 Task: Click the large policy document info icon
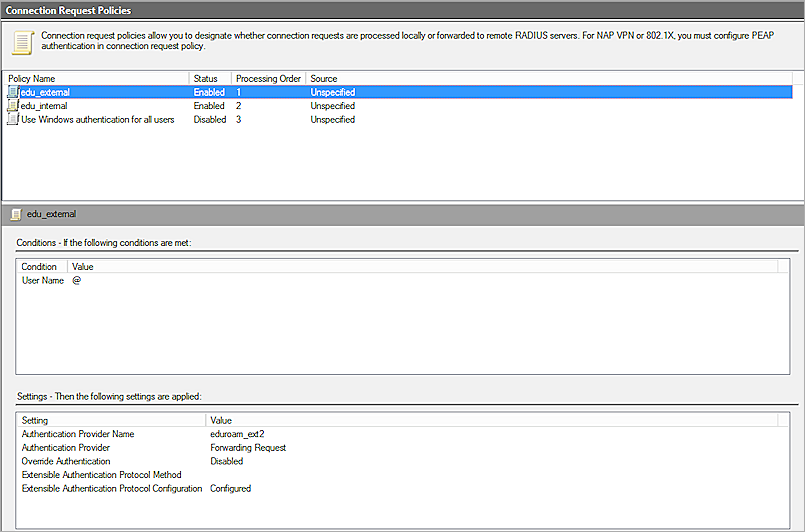point(21,41)
